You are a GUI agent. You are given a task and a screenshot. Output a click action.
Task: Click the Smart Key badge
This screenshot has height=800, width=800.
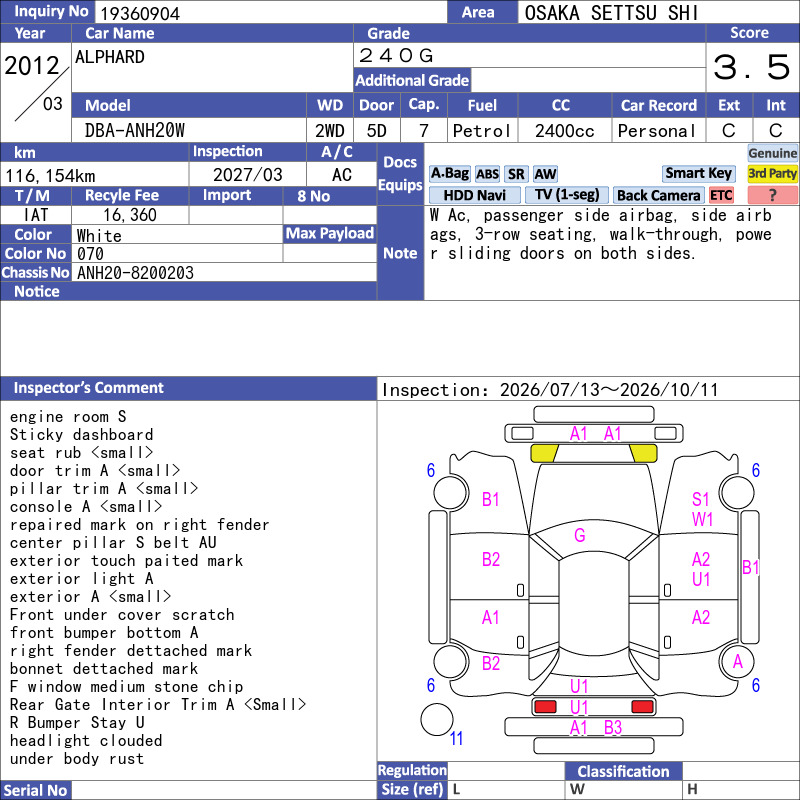(698, 174)
